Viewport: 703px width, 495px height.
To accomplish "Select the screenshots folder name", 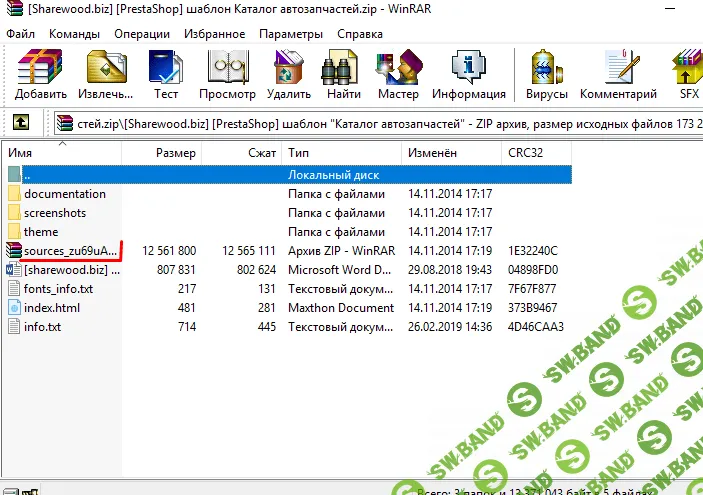I will (55, 213).
